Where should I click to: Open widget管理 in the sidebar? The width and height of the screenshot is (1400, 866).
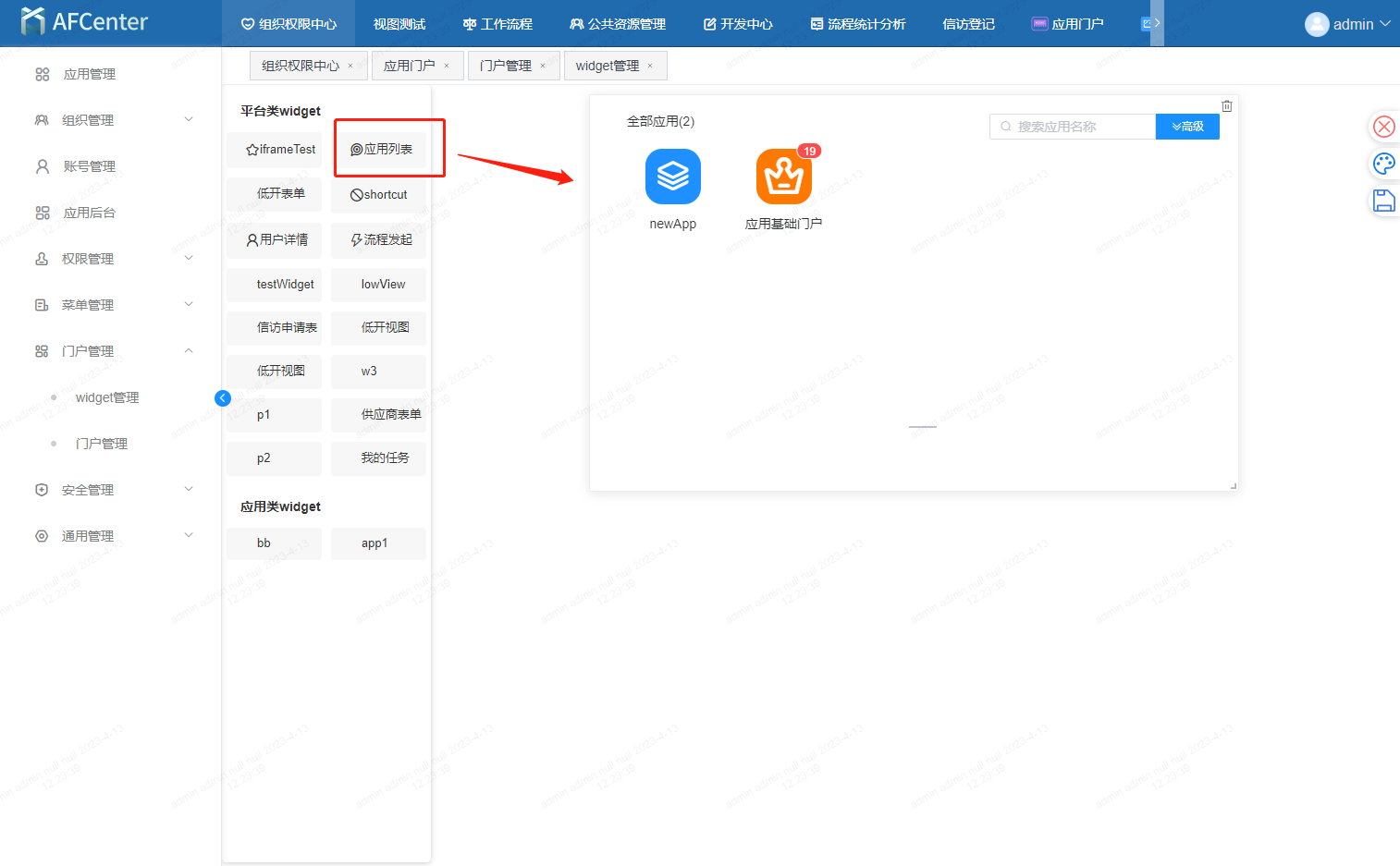(x=107, y=397)
